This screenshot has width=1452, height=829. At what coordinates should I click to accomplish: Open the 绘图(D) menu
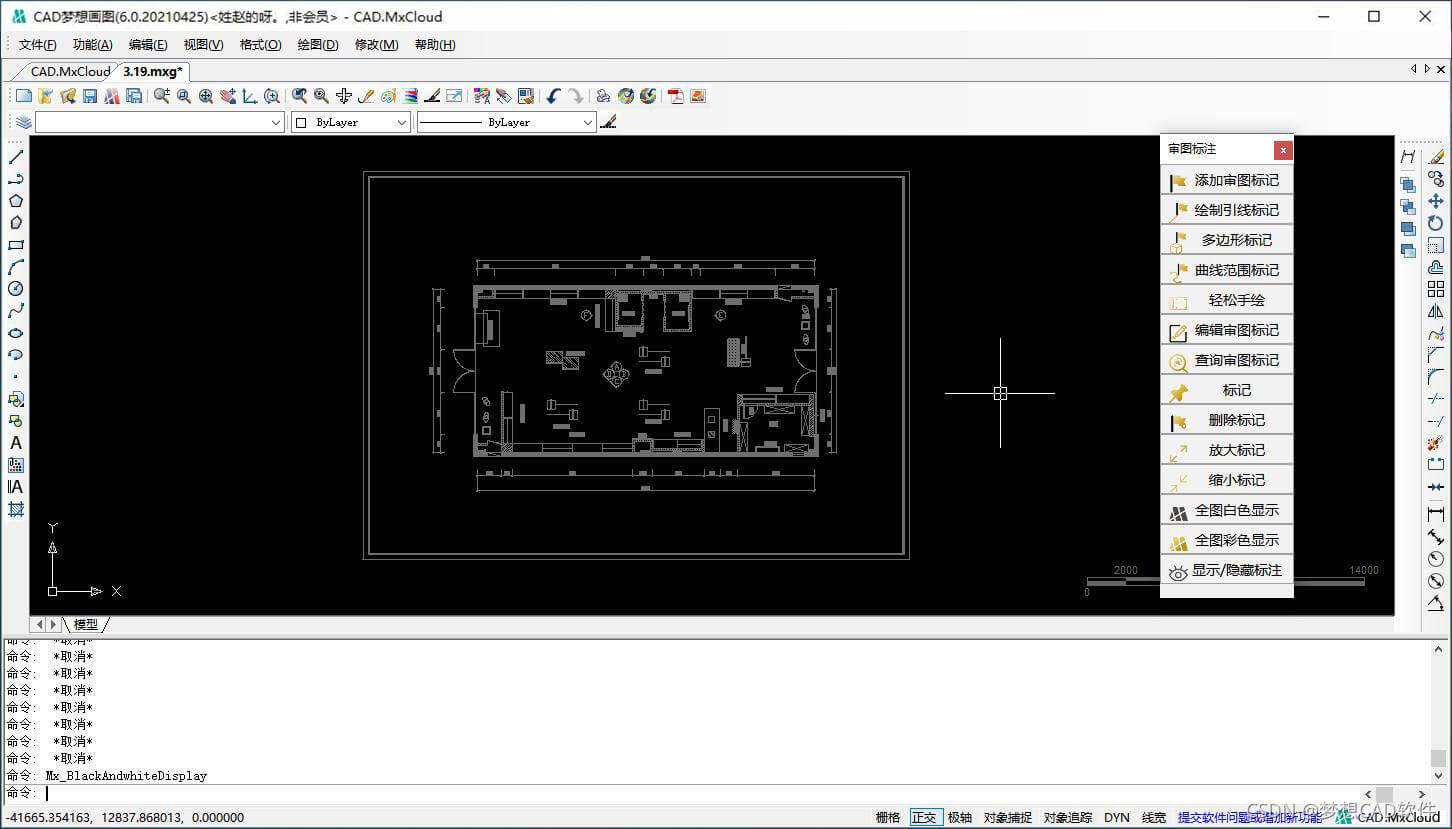coord(318,44)
